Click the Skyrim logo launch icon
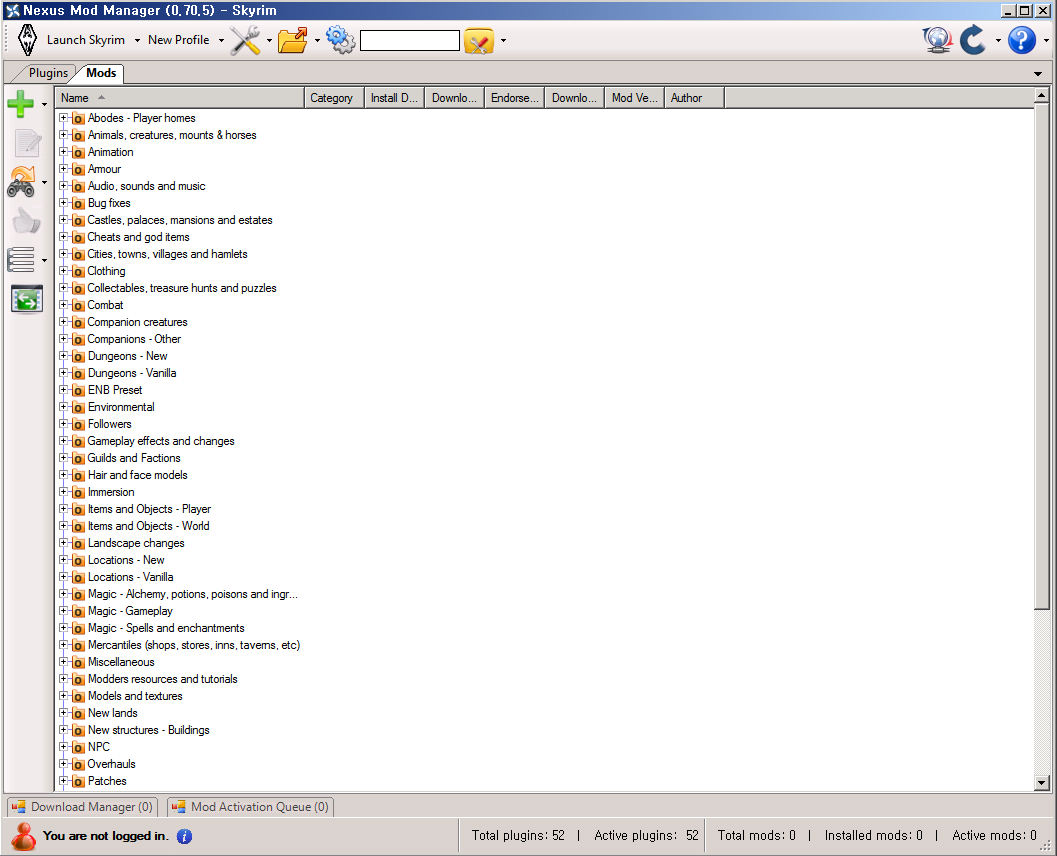Viewport: 1057px width, 856px height. (x=27, y=40)
